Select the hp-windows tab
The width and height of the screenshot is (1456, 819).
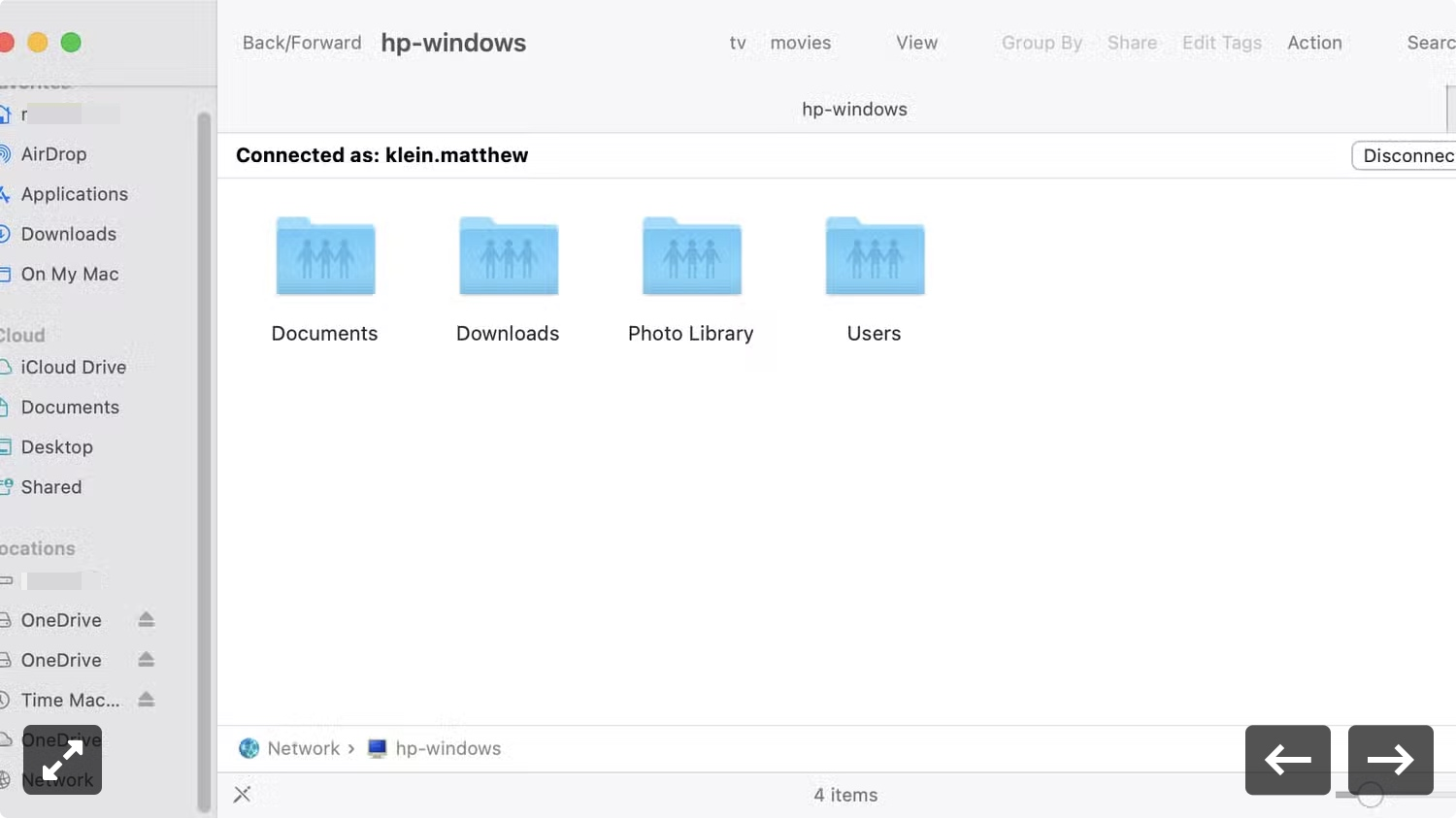point(854,109)
